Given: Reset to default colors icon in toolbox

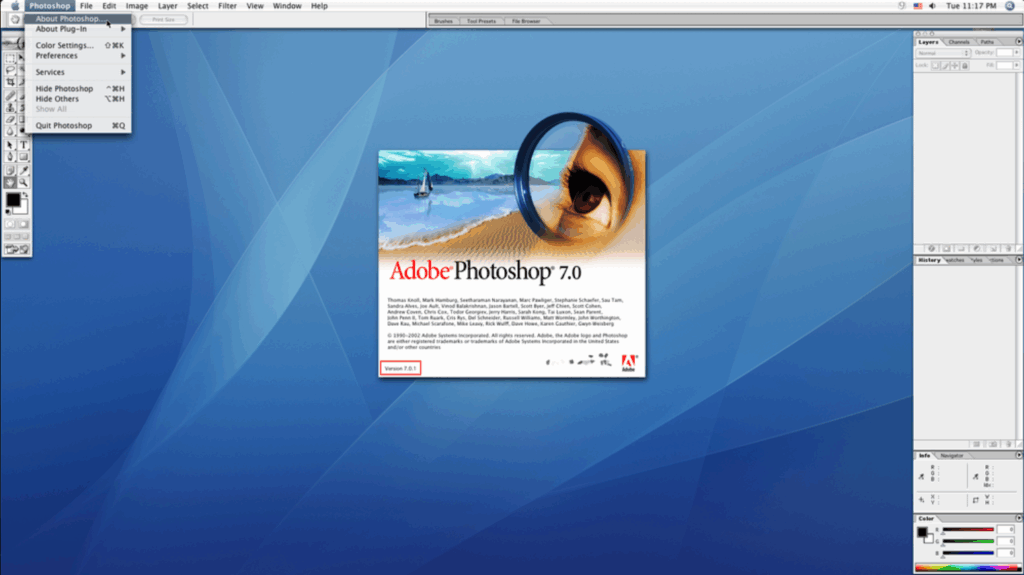Looking at the screenshot, I should coord(7,212).
